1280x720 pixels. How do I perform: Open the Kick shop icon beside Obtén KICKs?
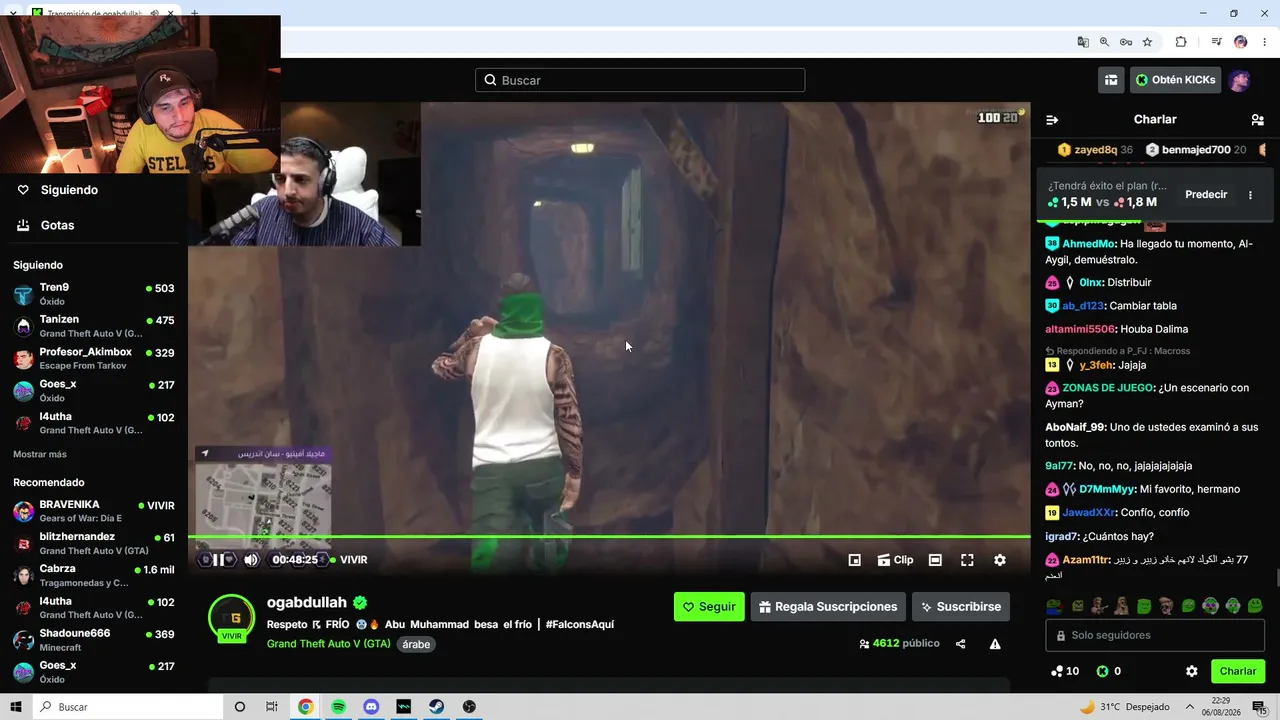coord(1111,80)
